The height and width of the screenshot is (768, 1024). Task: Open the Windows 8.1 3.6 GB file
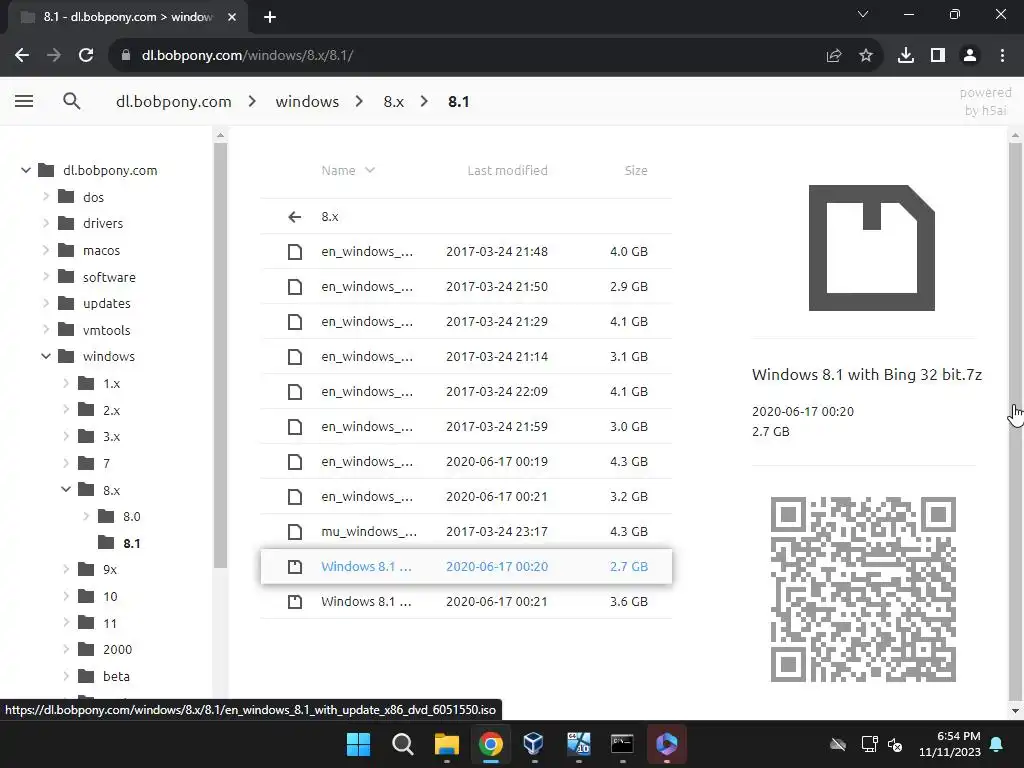click(x=466, y=601)
